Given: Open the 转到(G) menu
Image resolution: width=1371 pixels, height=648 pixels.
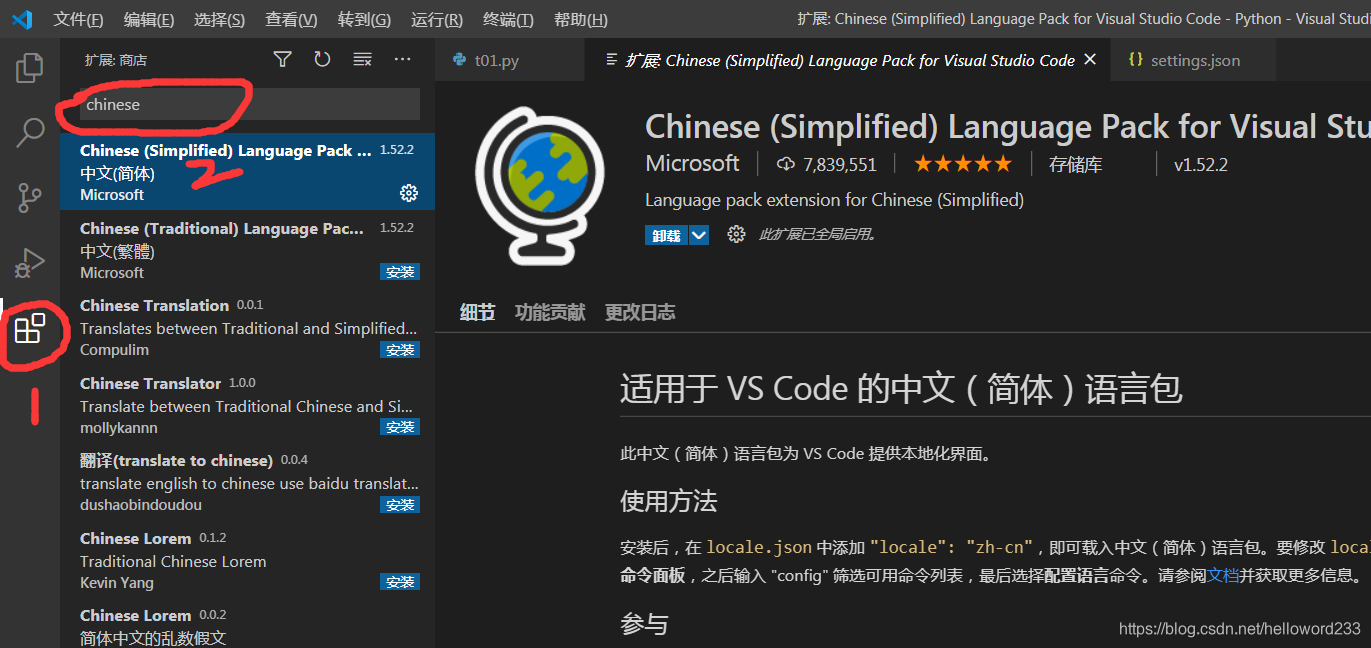Looking at the screenshot, I should 364,19.
